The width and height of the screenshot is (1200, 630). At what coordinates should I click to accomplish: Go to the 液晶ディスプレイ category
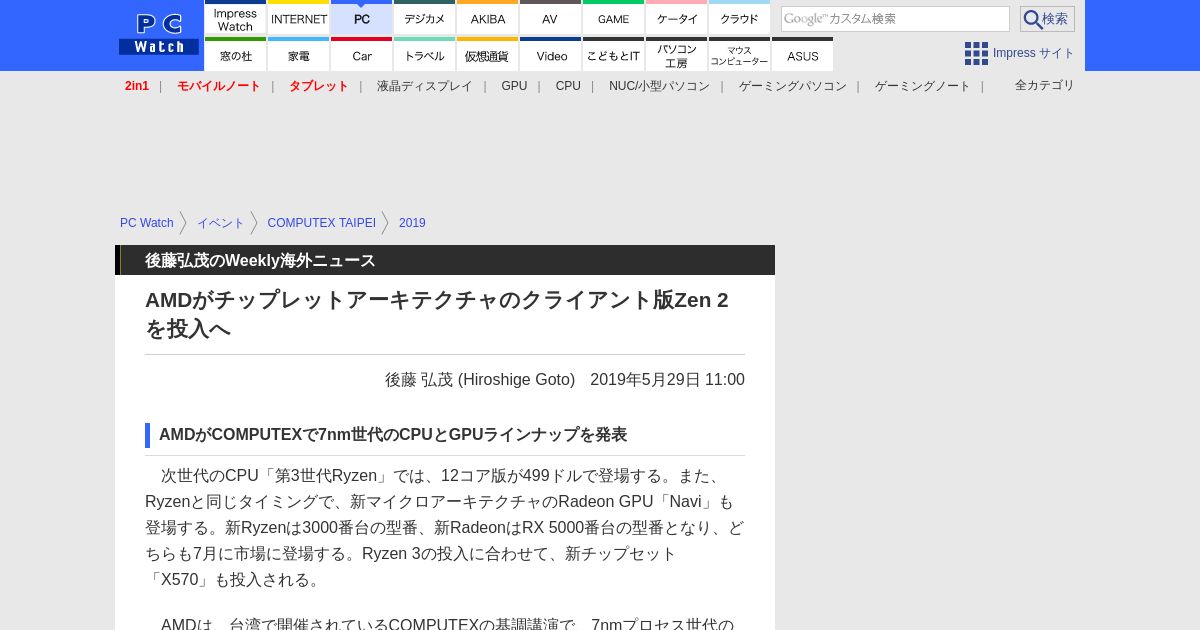(x=425, y=86)
